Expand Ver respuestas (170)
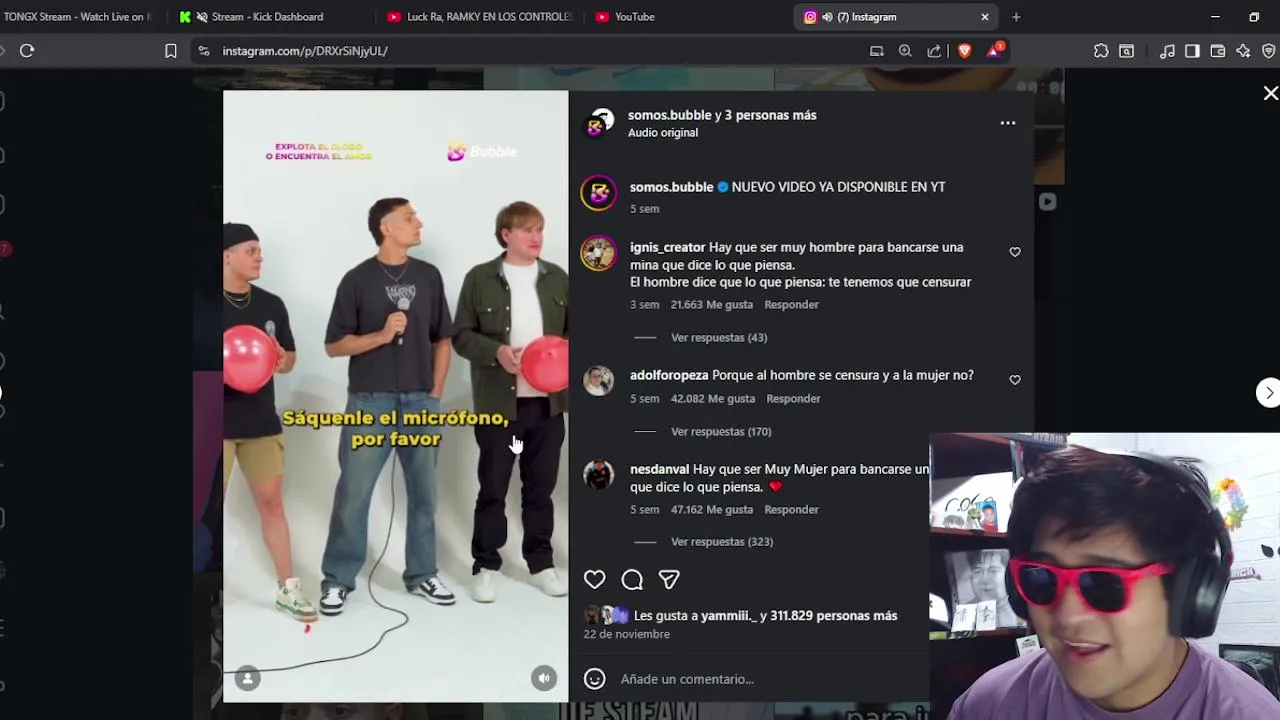Screen dimensions: 1280x720 (x=721, y=432)
